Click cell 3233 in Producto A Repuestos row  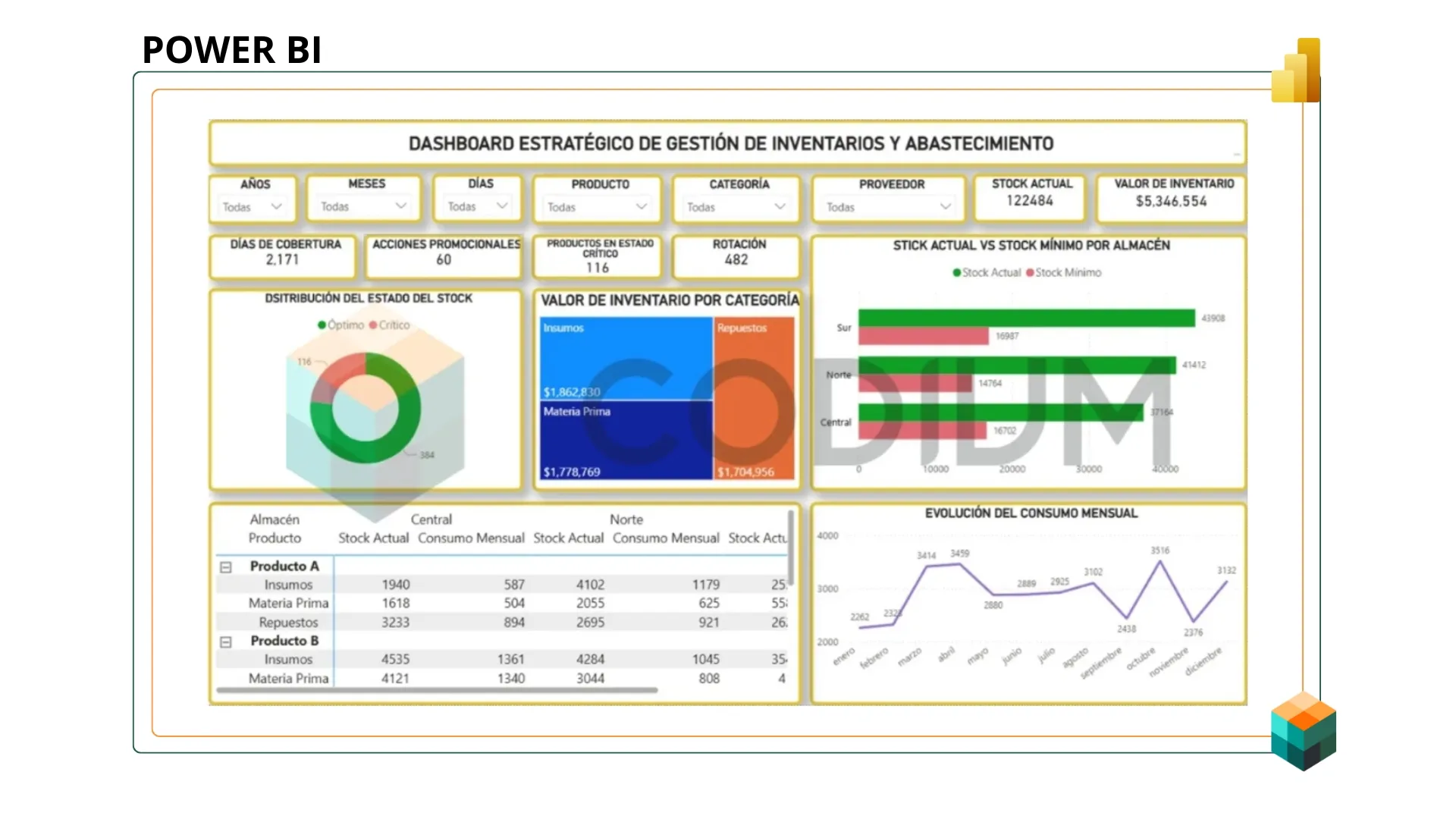tap(395, 623)
